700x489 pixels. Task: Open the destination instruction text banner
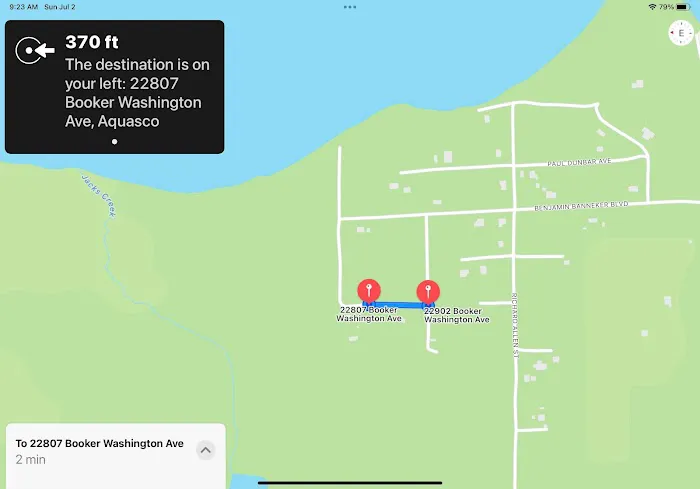pos(137,93)
